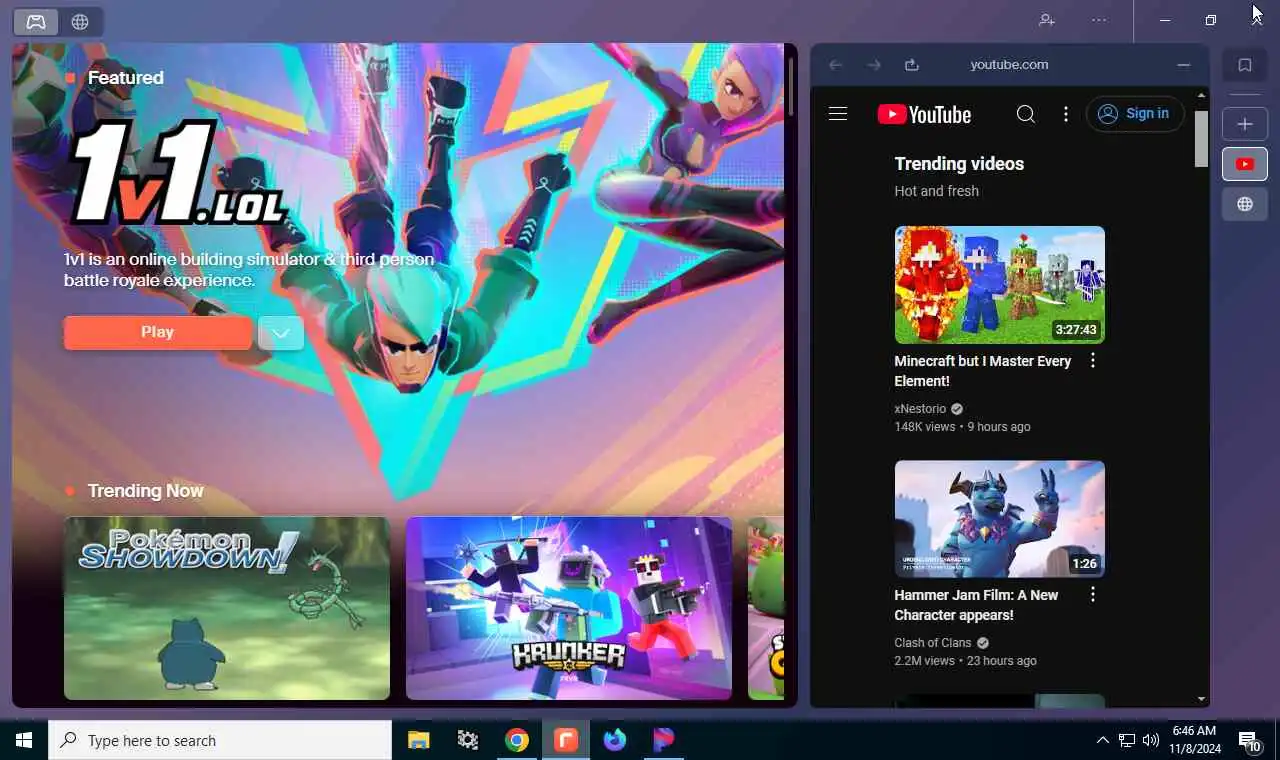This screenshot has height=760, width=1280.
Task: Click the globe icon in the right sidebar
Action: tap(1245, 204)
